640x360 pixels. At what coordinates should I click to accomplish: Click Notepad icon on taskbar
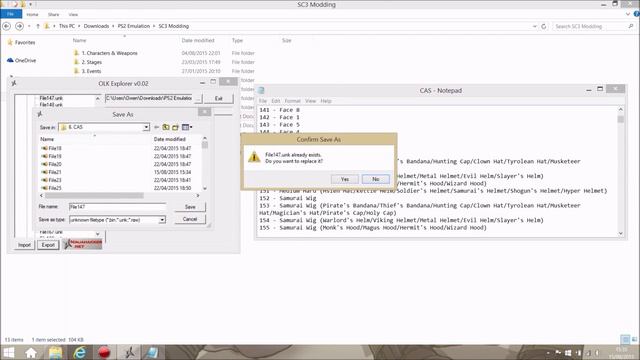152,353
